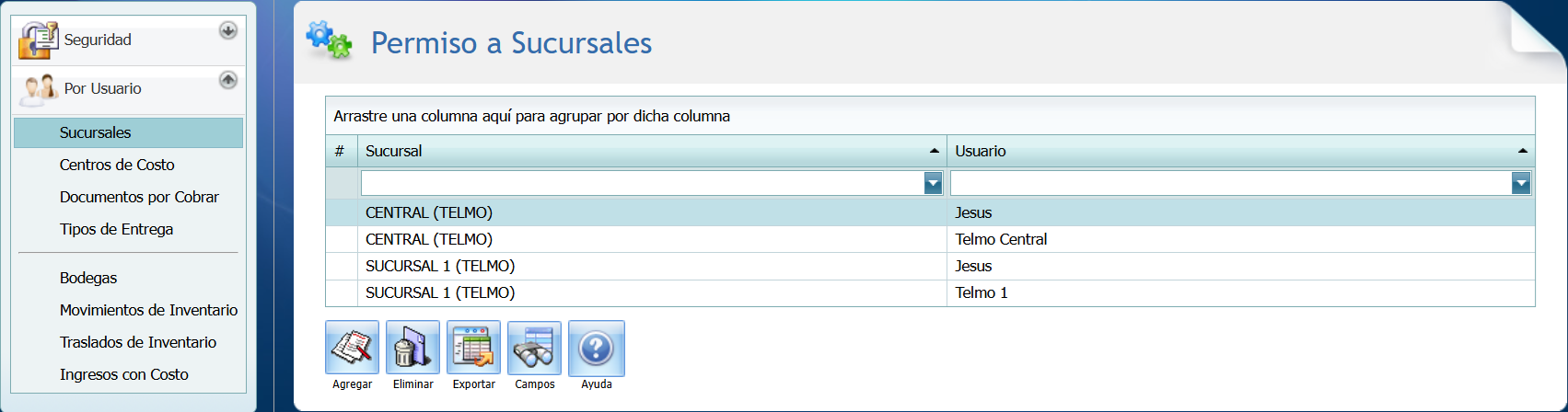Open the Ayuda help icon

coord(596,348)
